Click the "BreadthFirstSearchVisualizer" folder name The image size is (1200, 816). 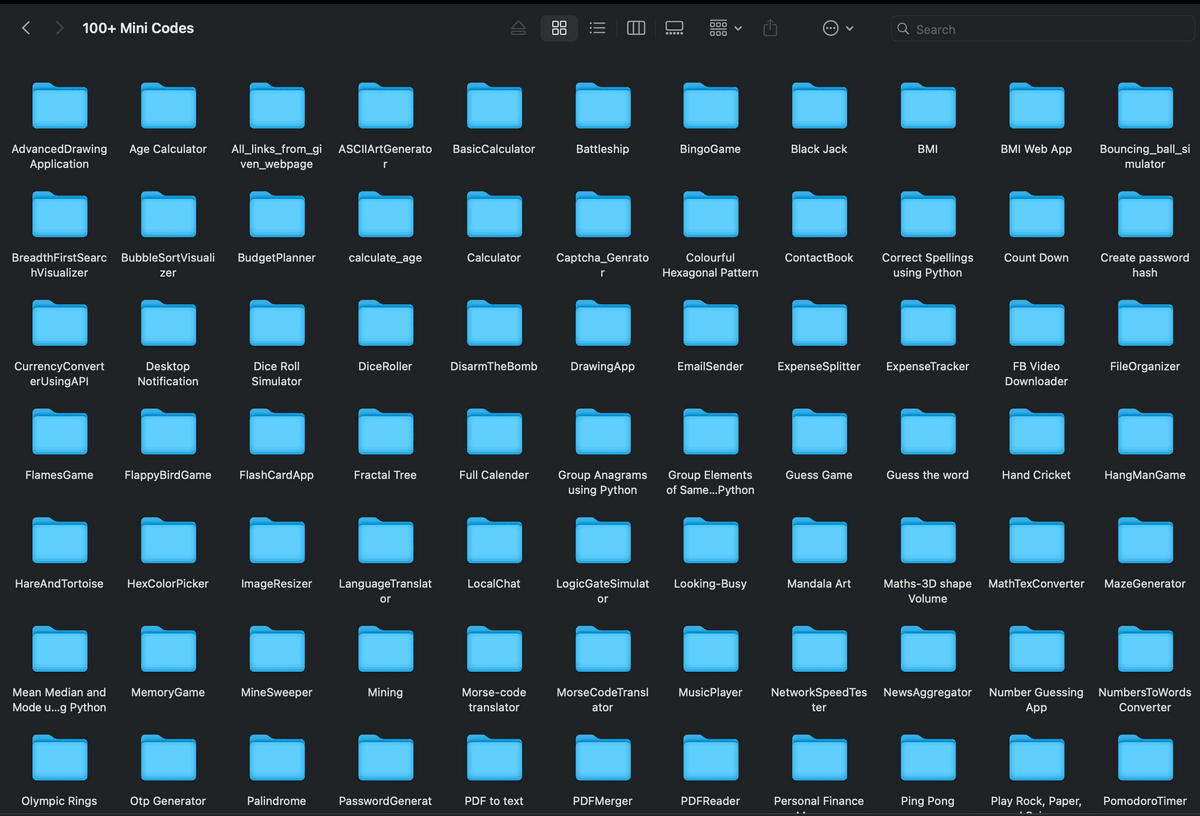click(x=59, y=265)
